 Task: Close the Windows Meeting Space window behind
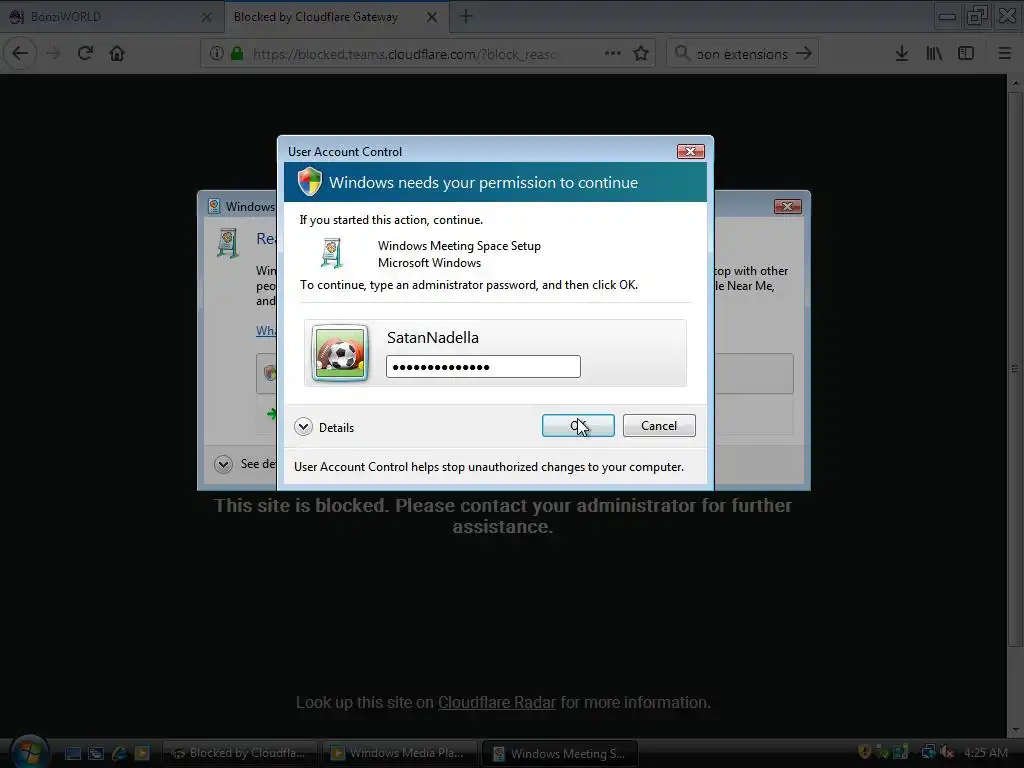coord(787,206)
